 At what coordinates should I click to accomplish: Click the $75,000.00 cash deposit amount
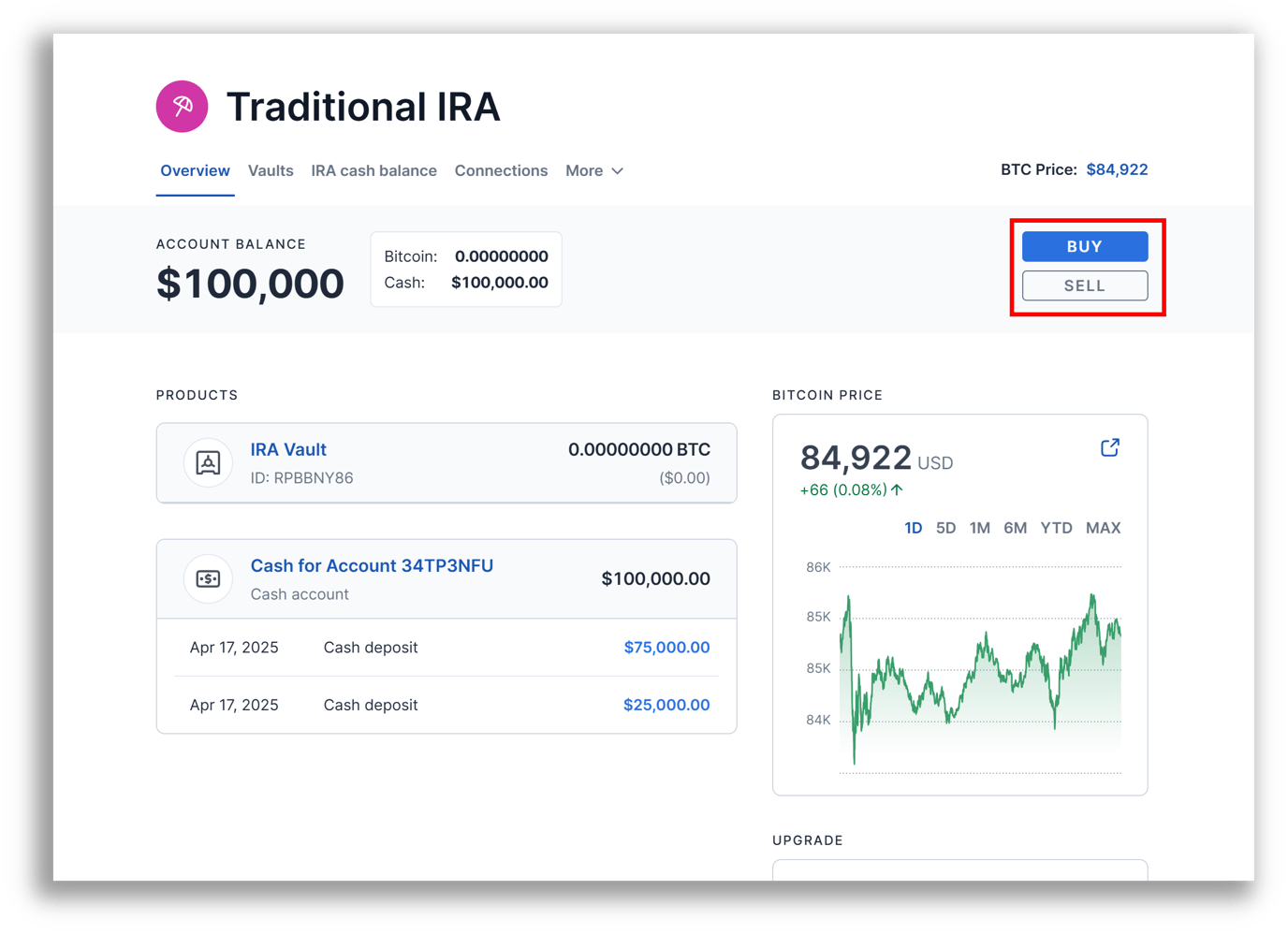pos(666,648)
